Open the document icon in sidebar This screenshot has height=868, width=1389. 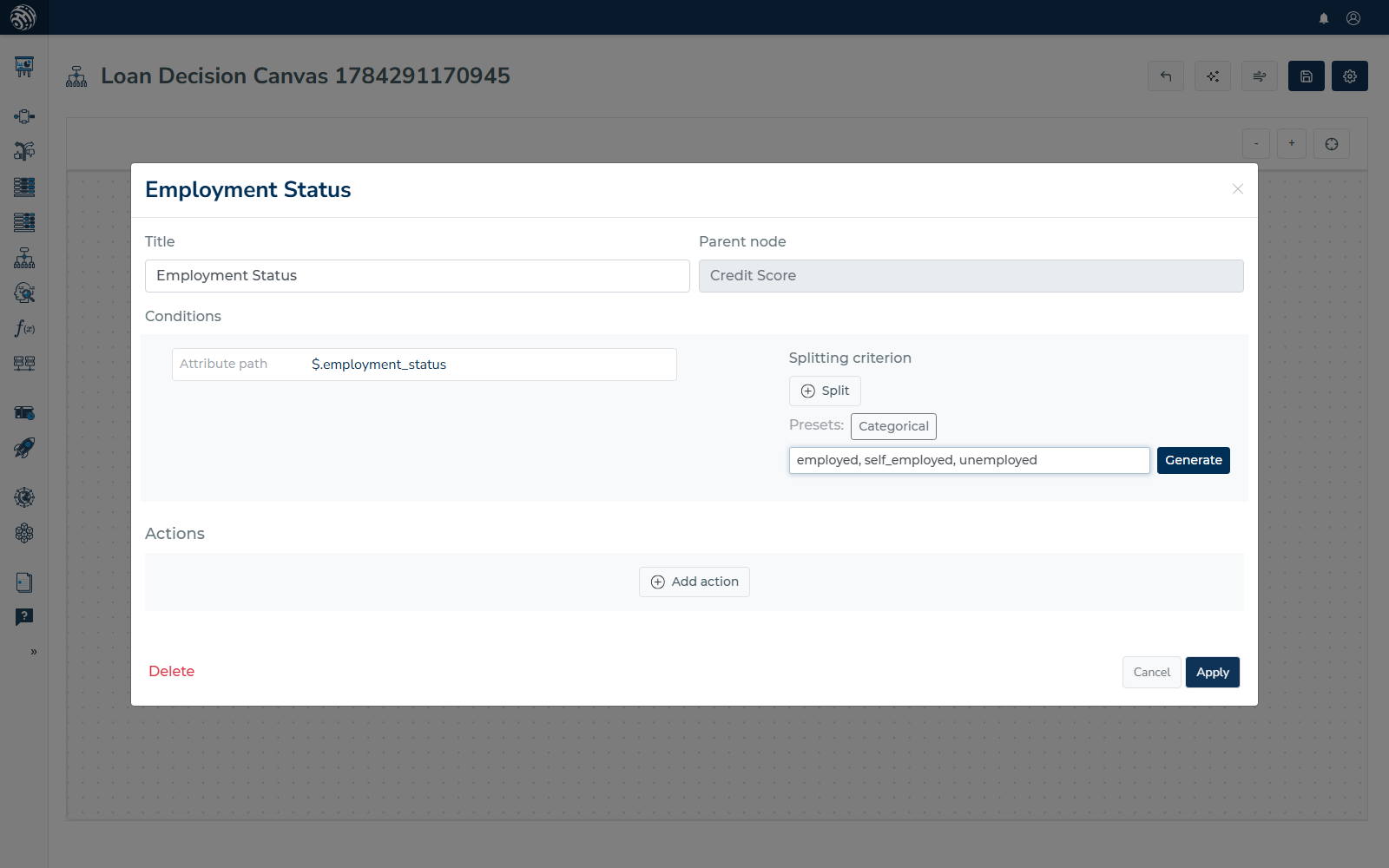pyautogui.click(x=24, y=582)
